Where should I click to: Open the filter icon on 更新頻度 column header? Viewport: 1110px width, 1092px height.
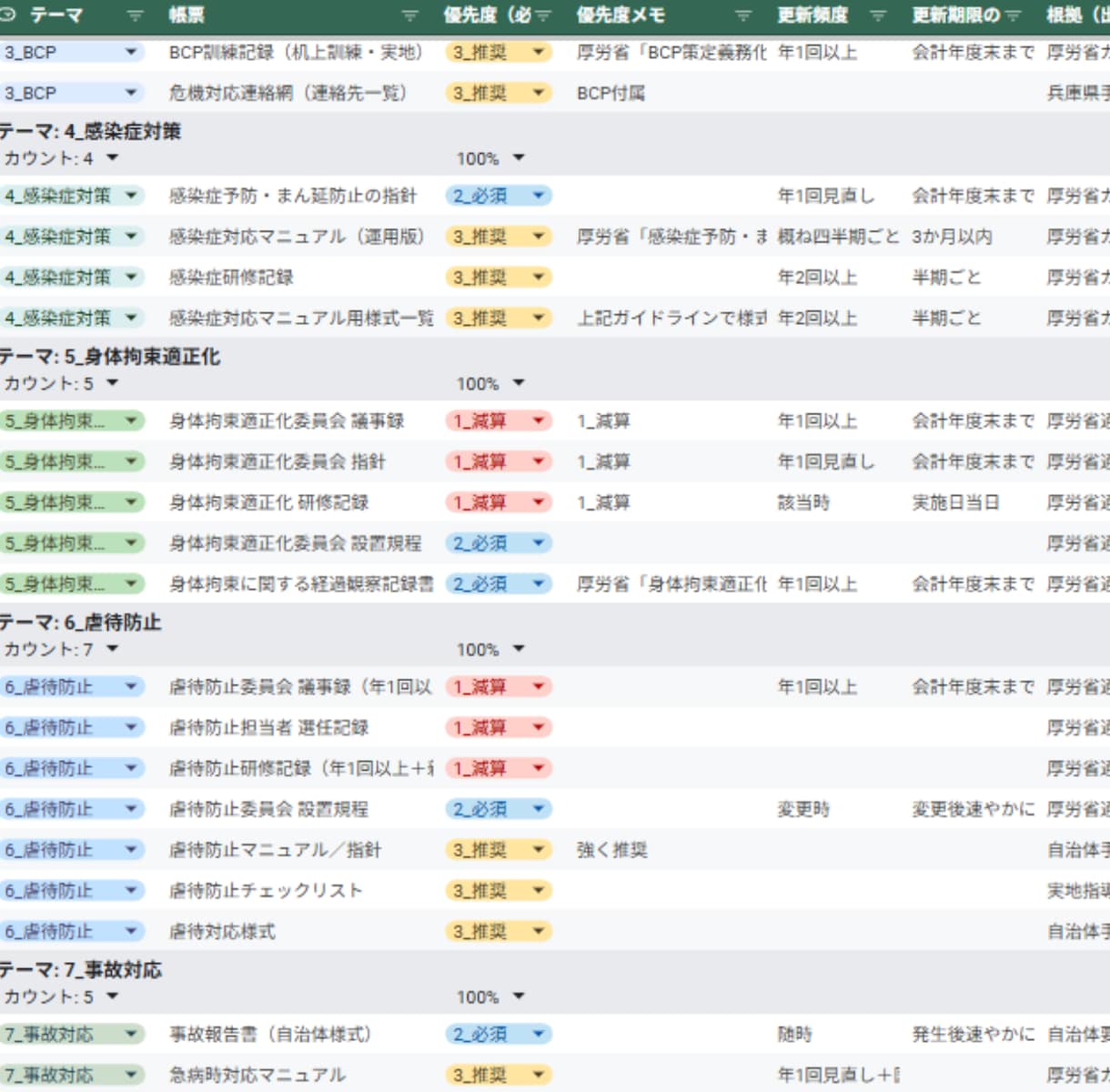point(878,15)
